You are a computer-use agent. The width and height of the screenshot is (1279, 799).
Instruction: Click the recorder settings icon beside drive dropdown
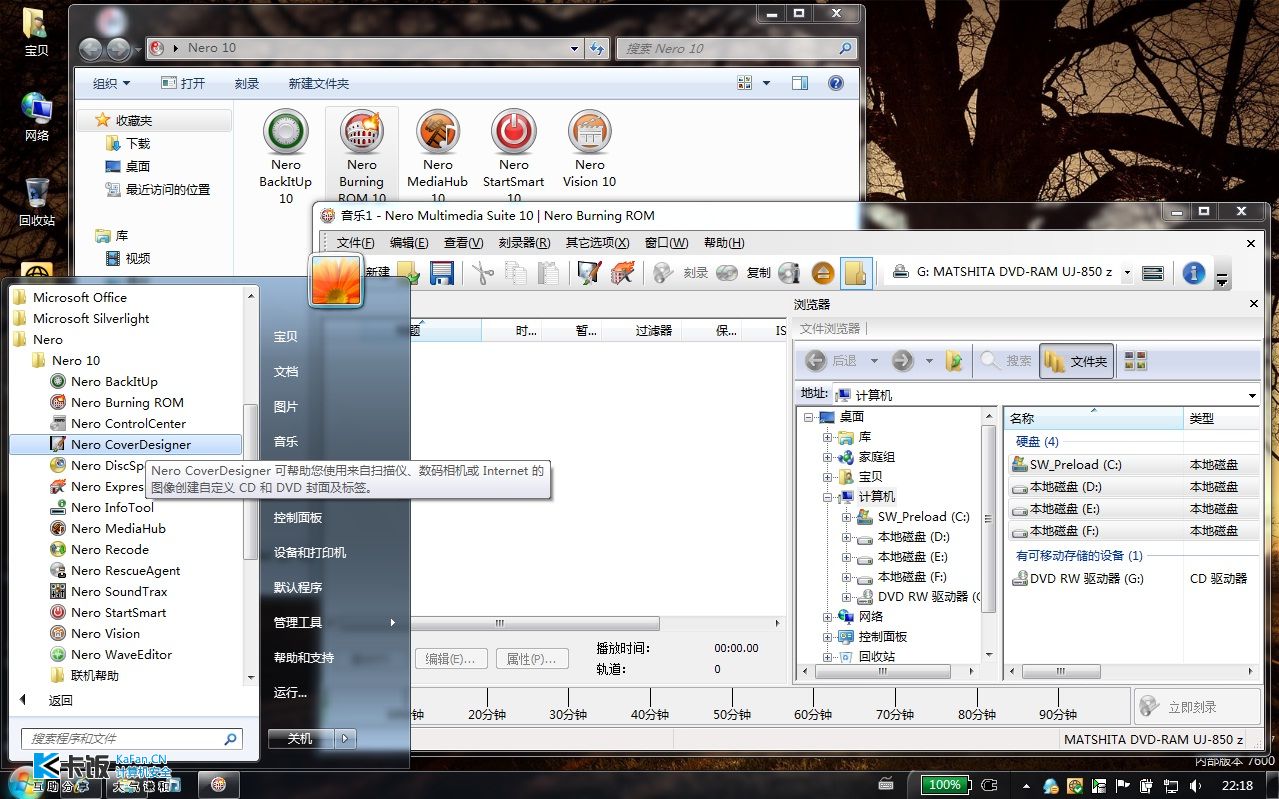click(1153, 272)
